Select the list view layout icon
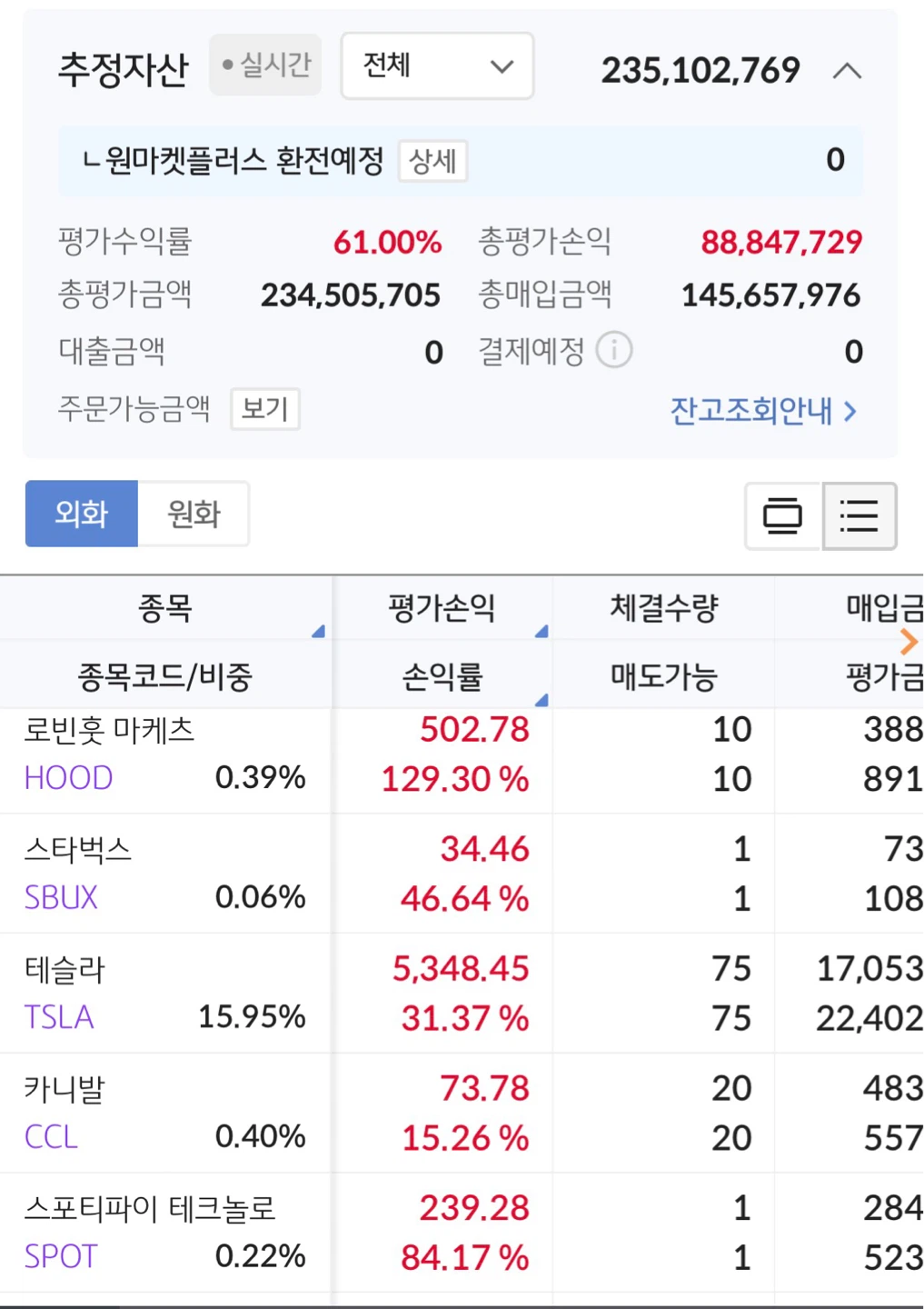Viewport: 924px width, 1309px height. pos(859,515)
